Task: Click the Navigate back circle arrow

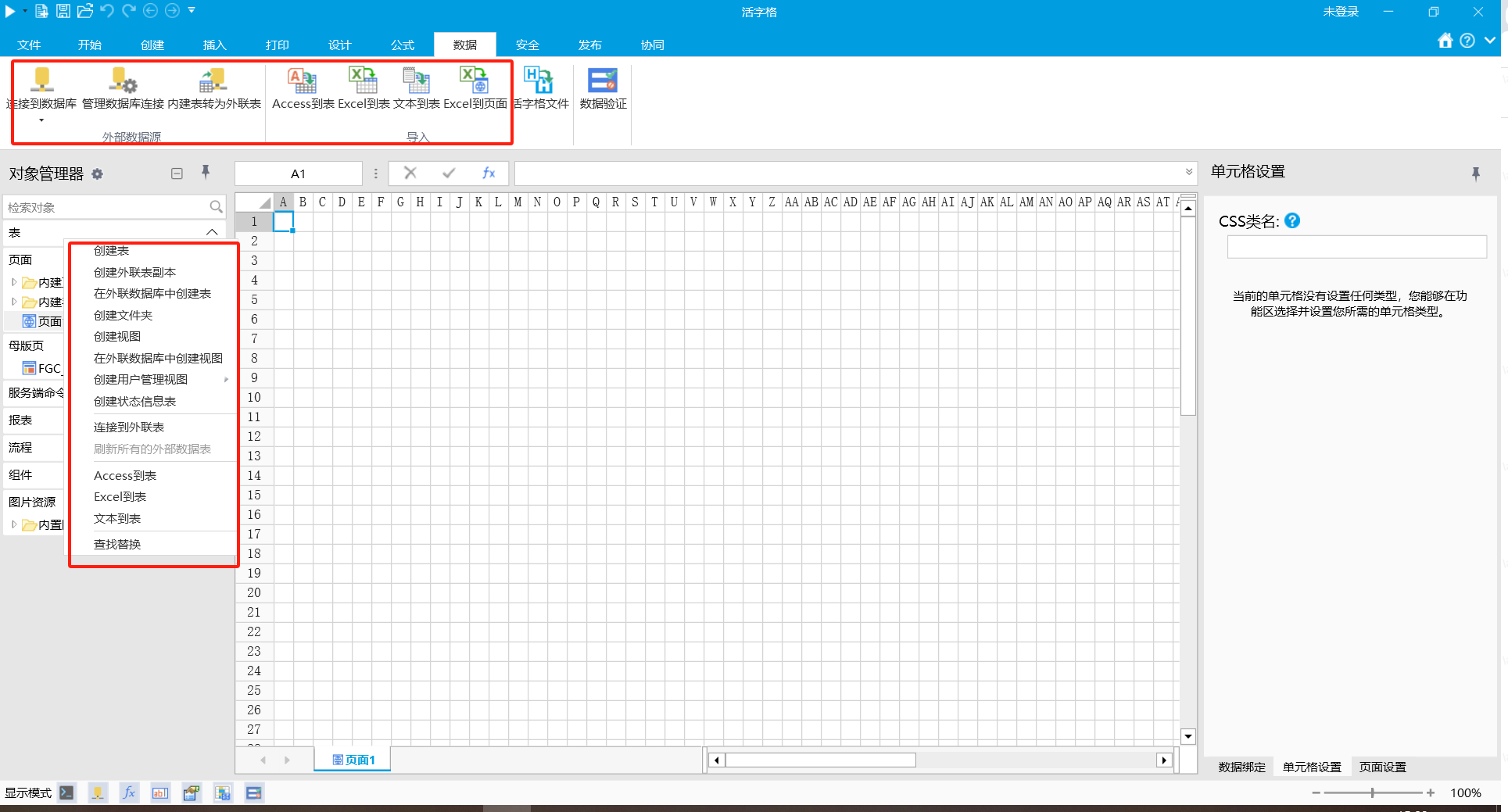Action: point(150,11)
